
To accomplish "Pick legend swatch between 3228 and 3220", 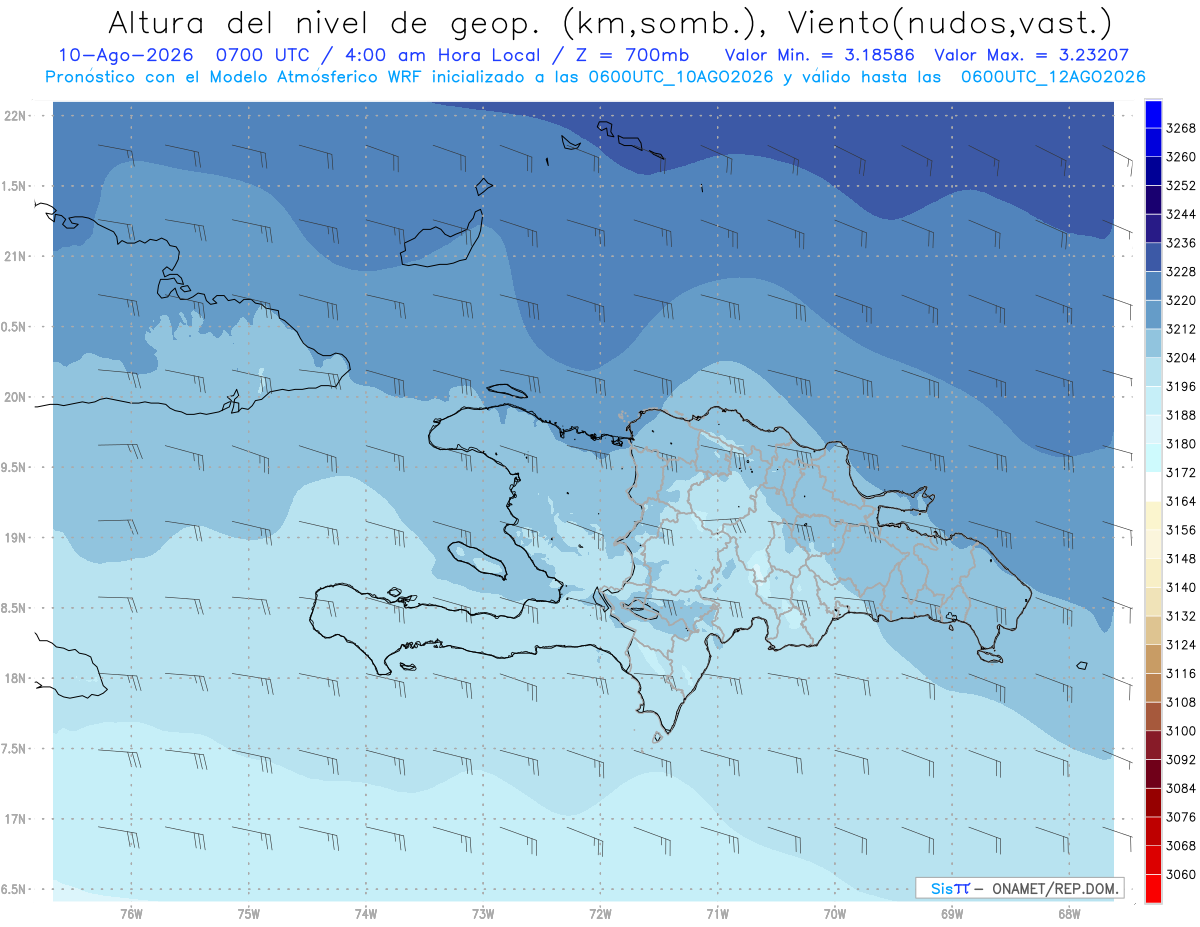I will (x=1153, y=286).
